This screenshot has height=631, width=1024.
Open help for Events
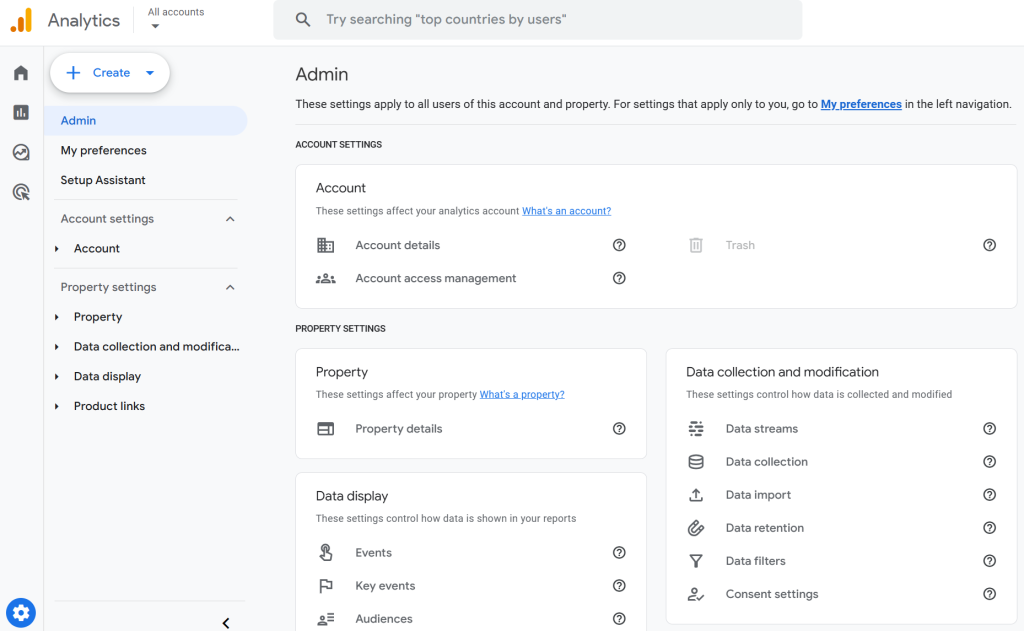pos(619,553)
